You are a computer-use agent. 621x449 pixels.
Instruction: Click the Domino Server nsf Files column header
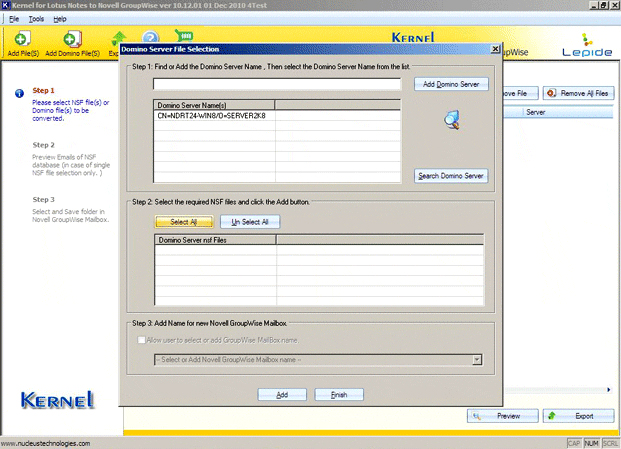[x=215, y=240]
